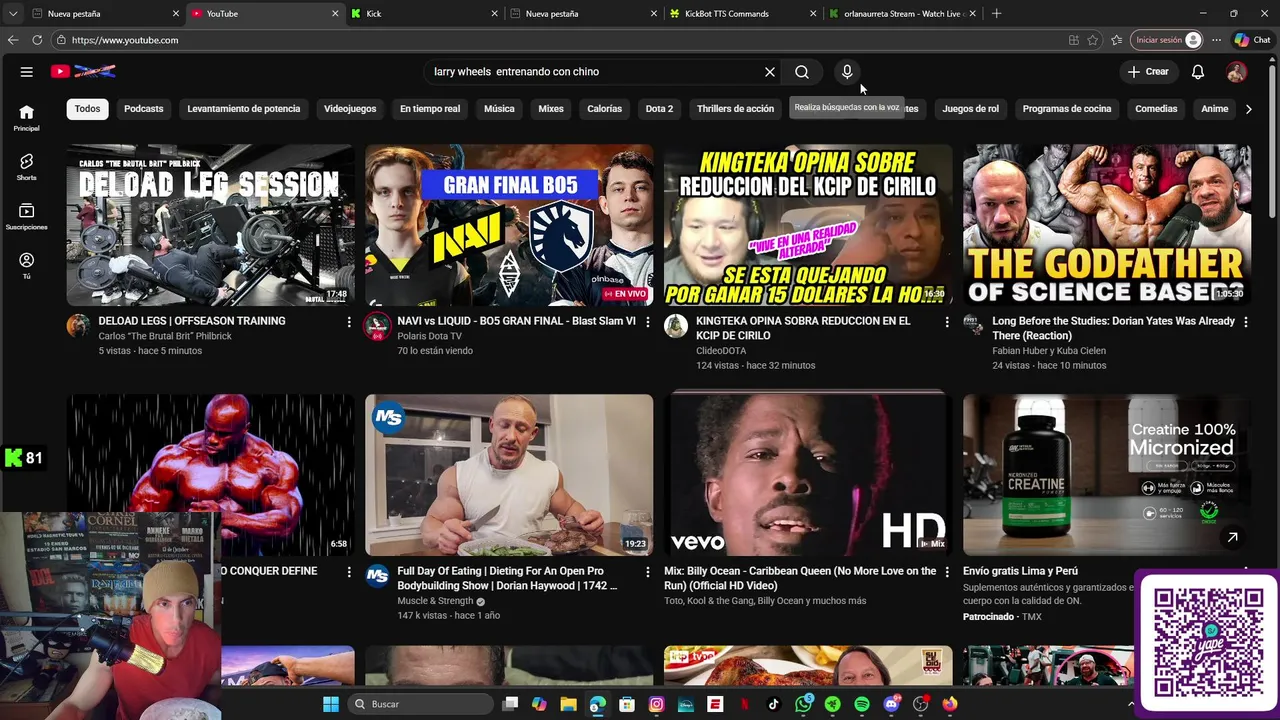The width and height of the screenshot is (1280, 720).
Task: Go to YouTube home via the logo
Action: (84, 71)
